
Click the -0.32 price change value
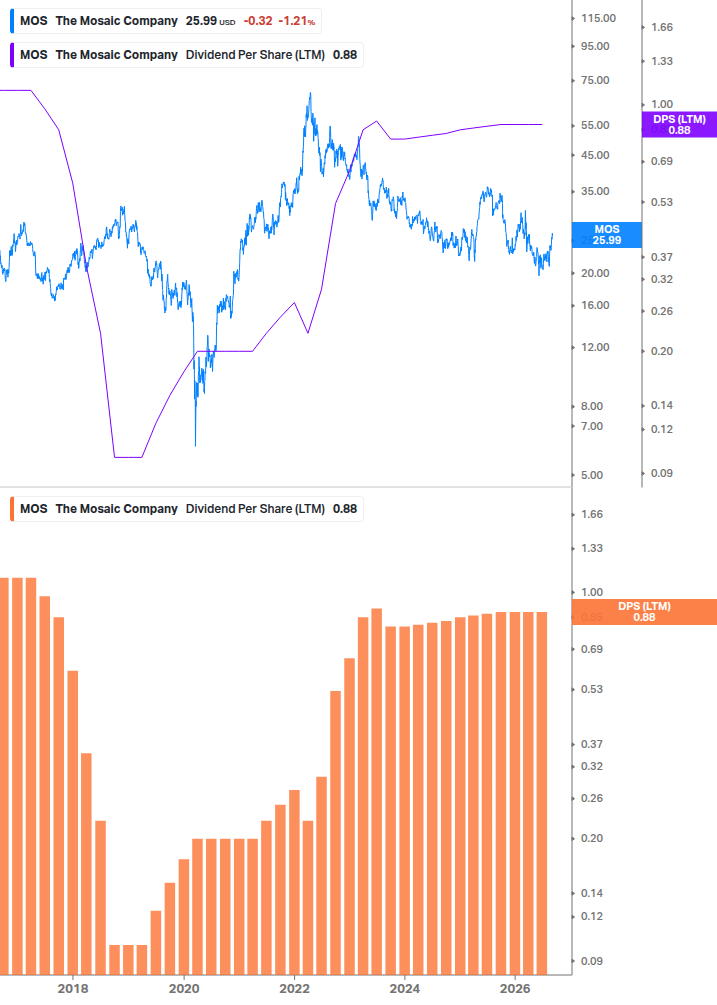click(x=258, y=21)
